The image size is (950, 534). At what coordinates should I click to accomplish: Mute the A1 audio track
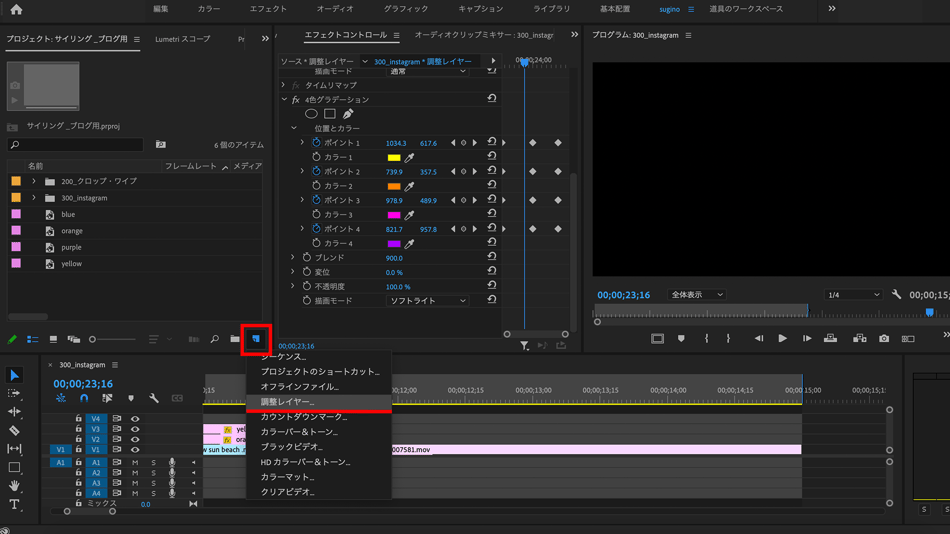(x=135, y=463)
